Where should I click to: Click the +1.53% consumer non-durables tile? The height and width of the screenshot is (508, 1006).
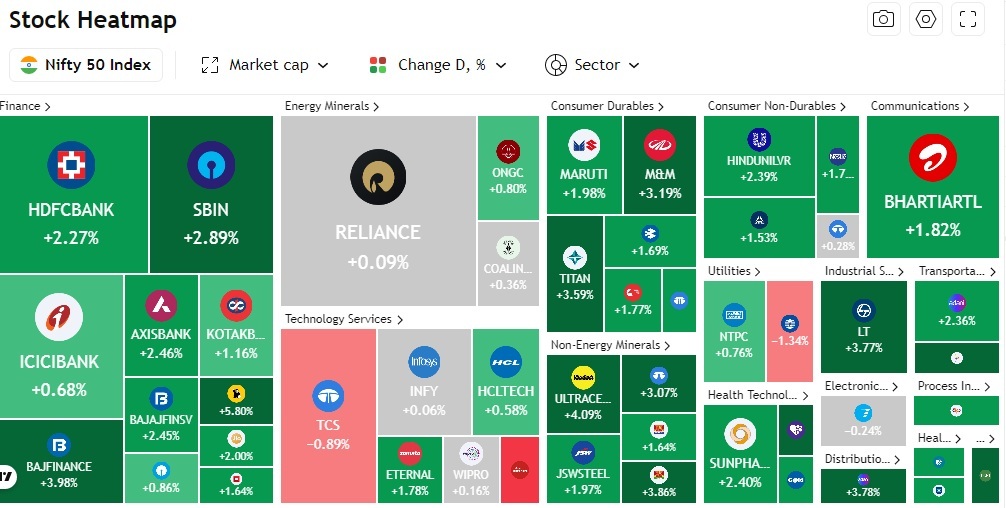coord(759,228)
